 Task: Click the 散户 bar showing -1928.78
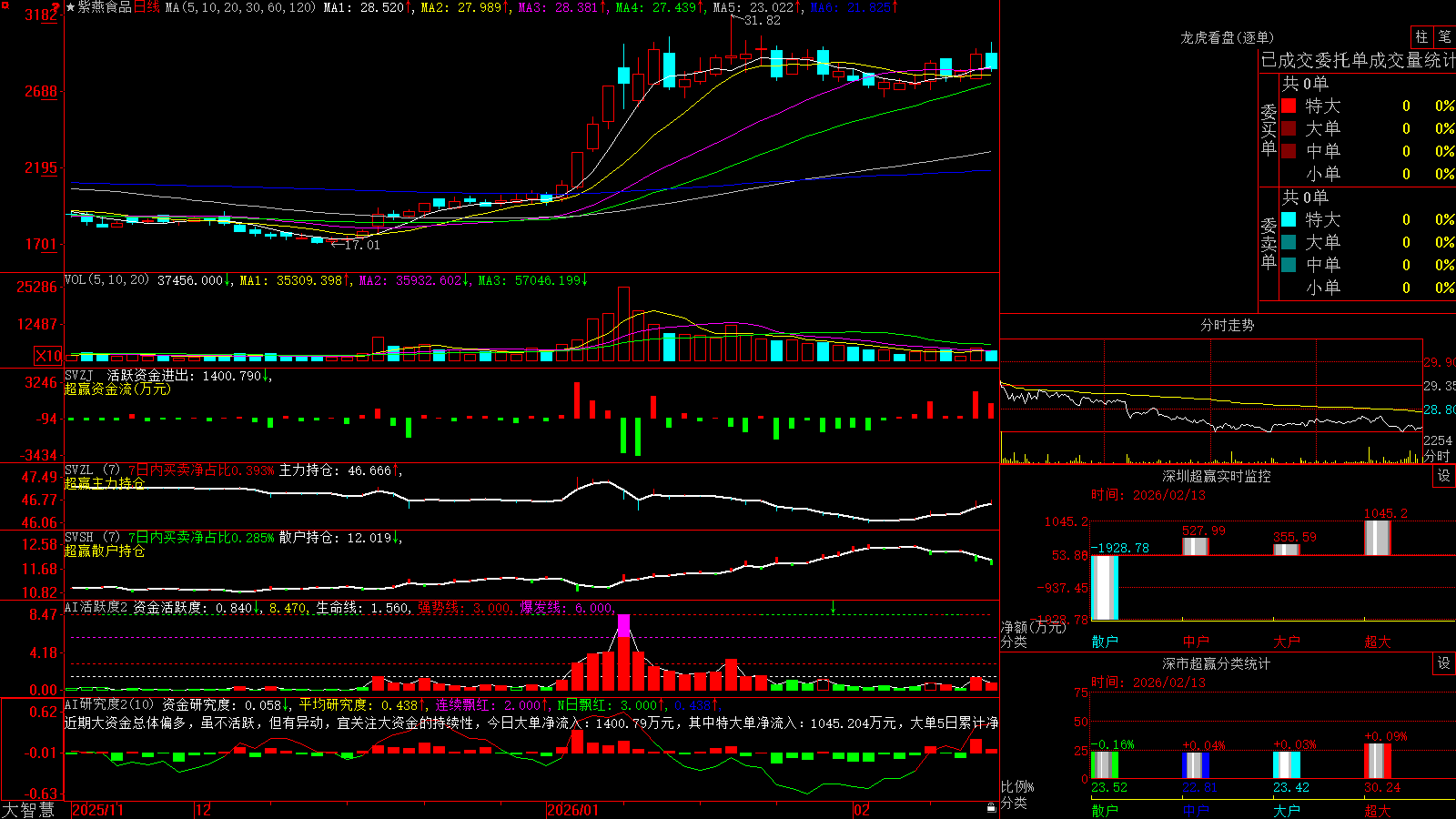pos(1105,588)
